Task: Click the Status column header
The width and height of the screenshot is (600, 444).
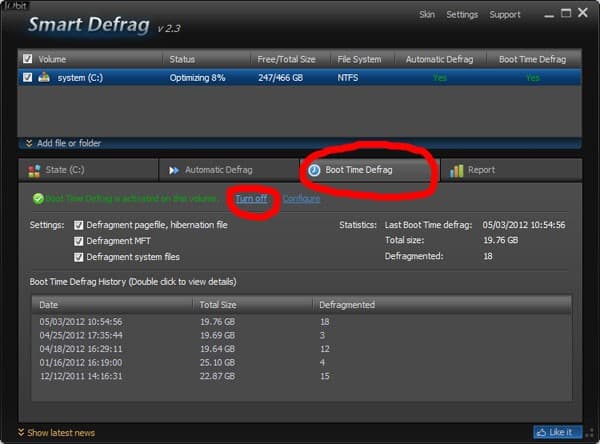Action: (207, 59)
